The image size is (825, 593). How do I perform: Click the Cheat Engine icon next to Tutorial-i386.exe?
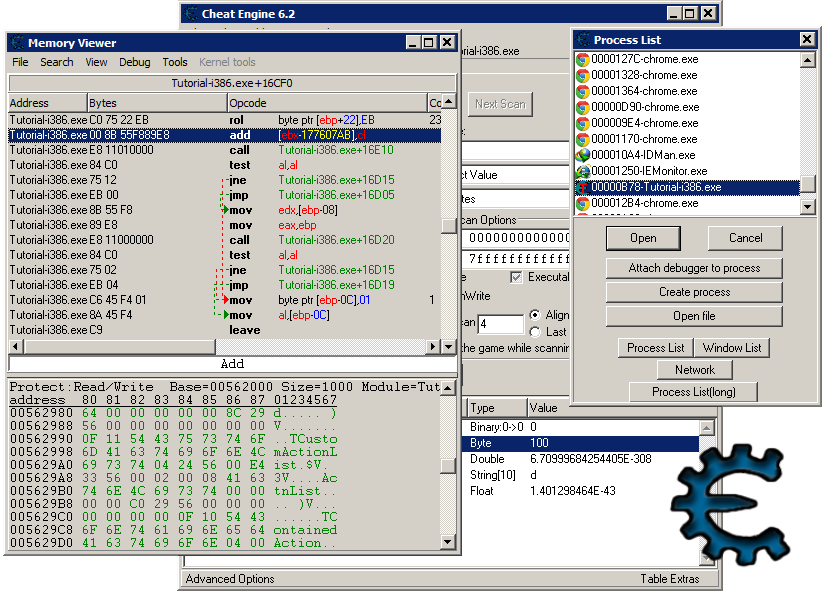tap(583, 187)
